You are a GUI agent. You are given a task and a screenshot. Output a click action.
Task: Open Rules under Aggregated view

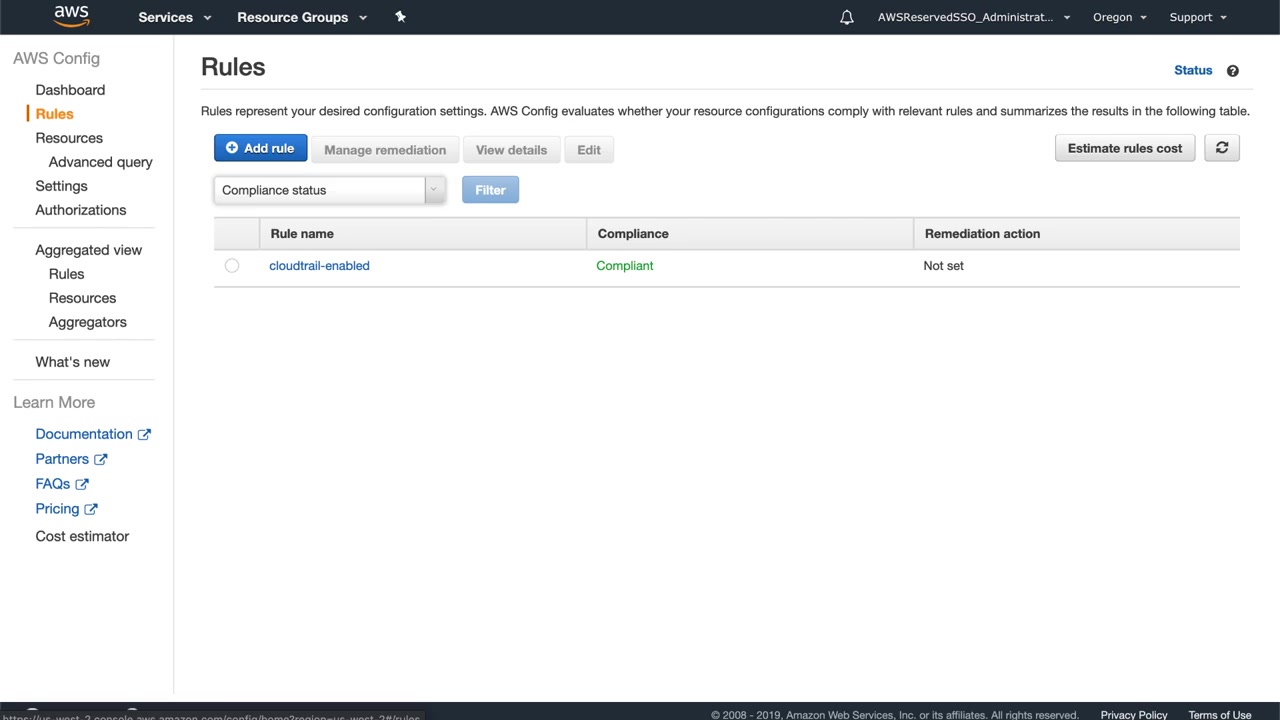[x=67, y=274]
